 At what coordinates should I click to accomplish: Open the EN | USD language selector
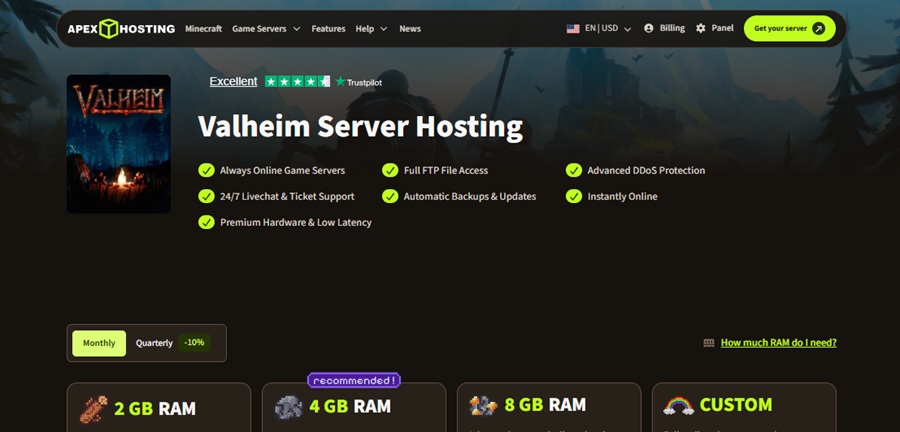click(599, 28)
